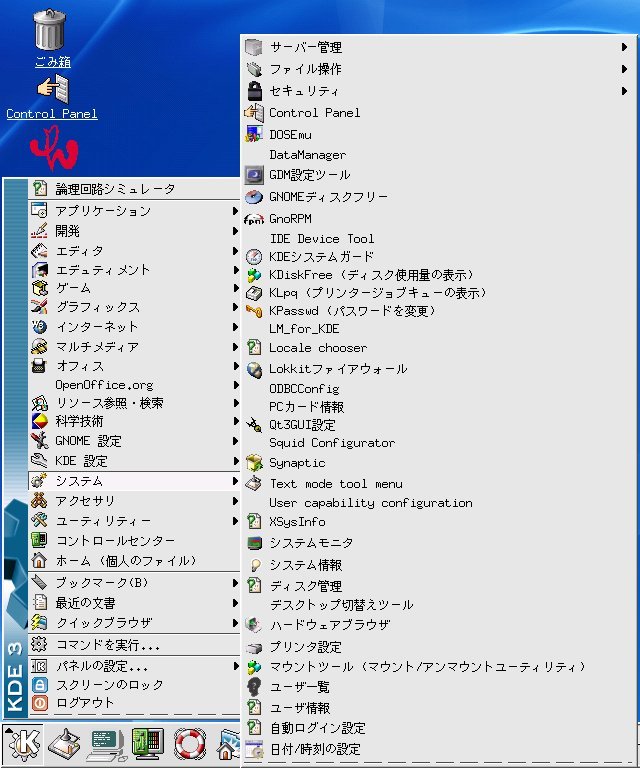Open the KDE 設定 menu category
This screenshot has width=640, height=768.
pyautogui.click(x=134, y=461)
